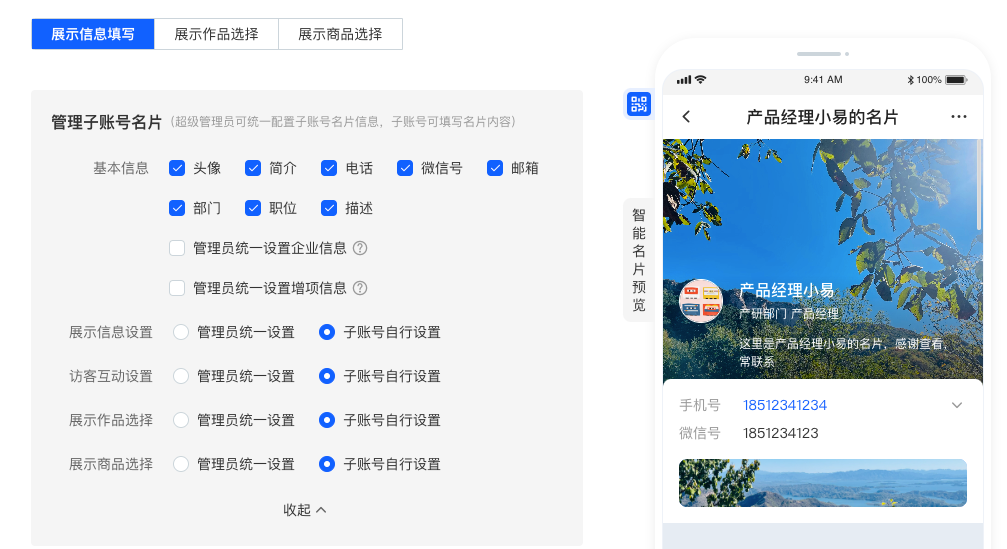This screenshot has width=1007, height=549.
Task: Uncheck the 电话 checkbox
Action: (329, 168)
